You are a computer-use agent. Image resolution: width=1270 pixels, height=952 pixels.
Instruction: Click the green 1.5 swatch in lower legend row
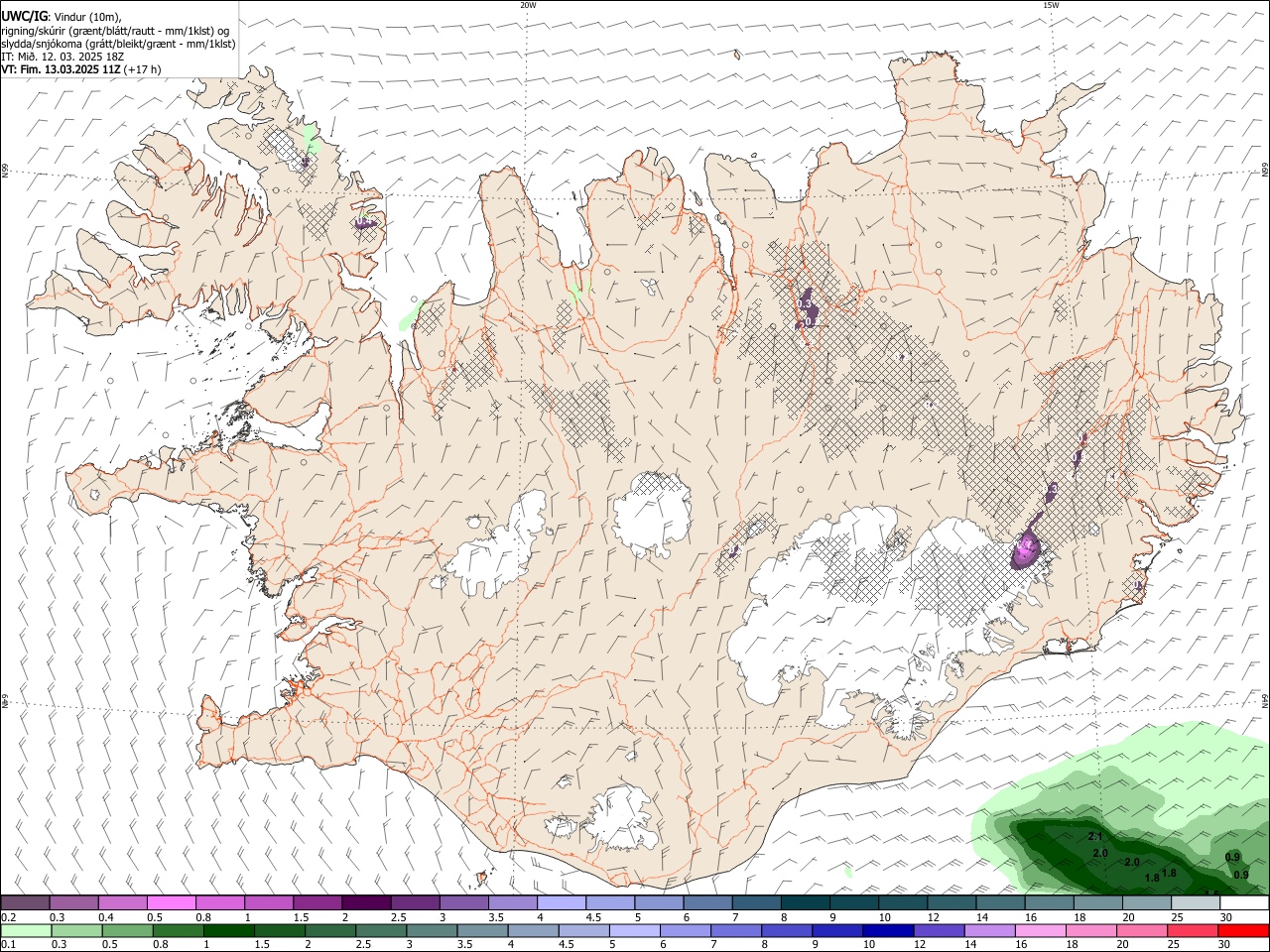point(279,931)
